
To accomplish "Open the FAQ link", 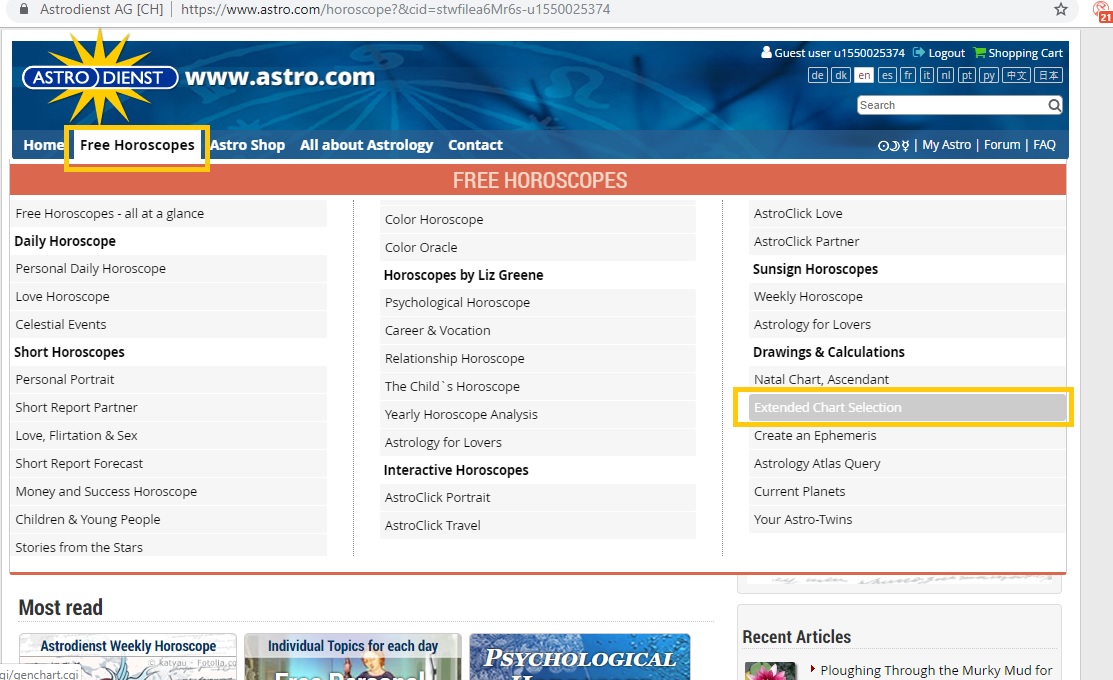I will 1044,145.
